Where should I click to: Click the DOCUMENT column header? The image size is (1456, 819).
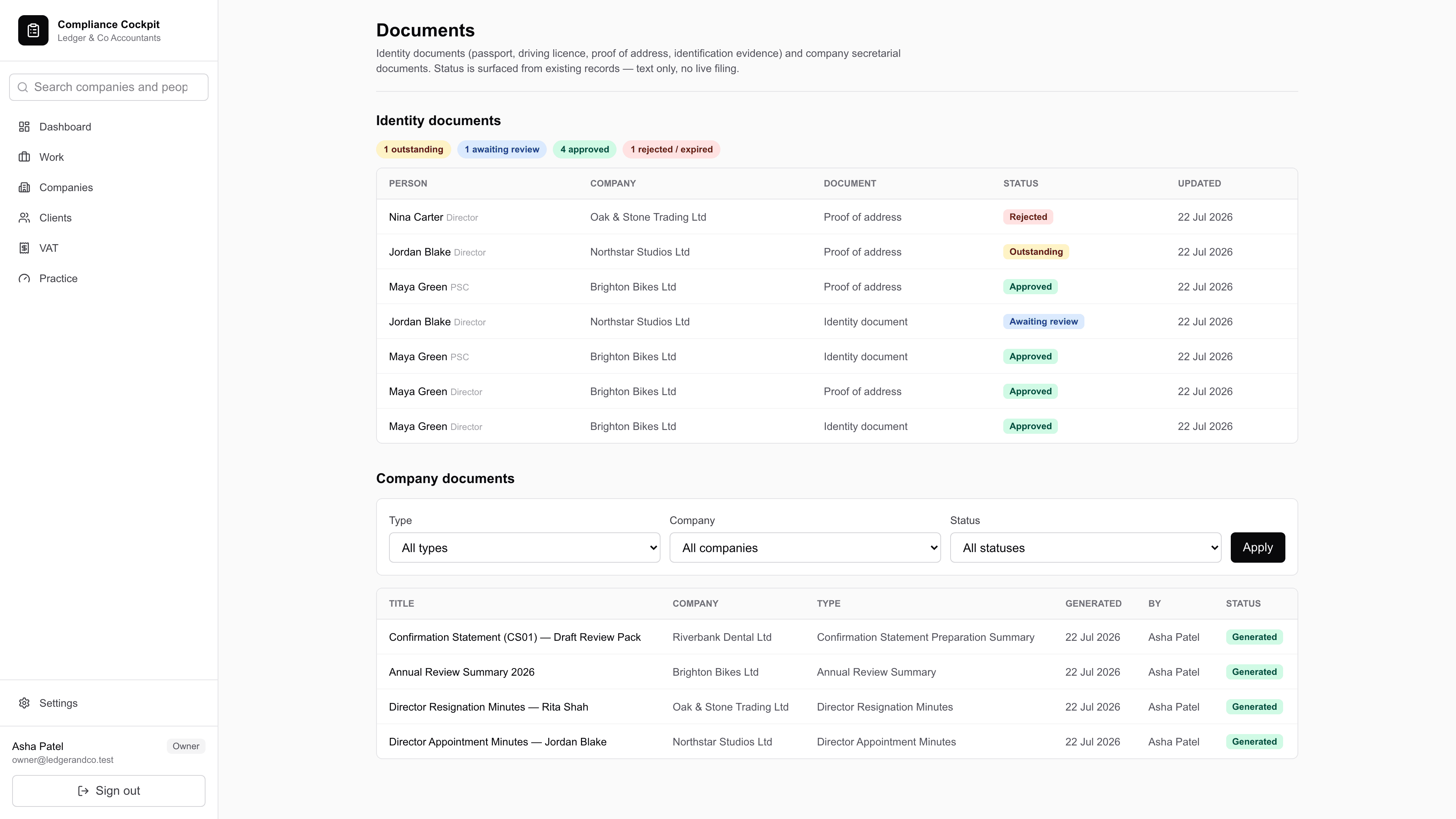[850, 184]
